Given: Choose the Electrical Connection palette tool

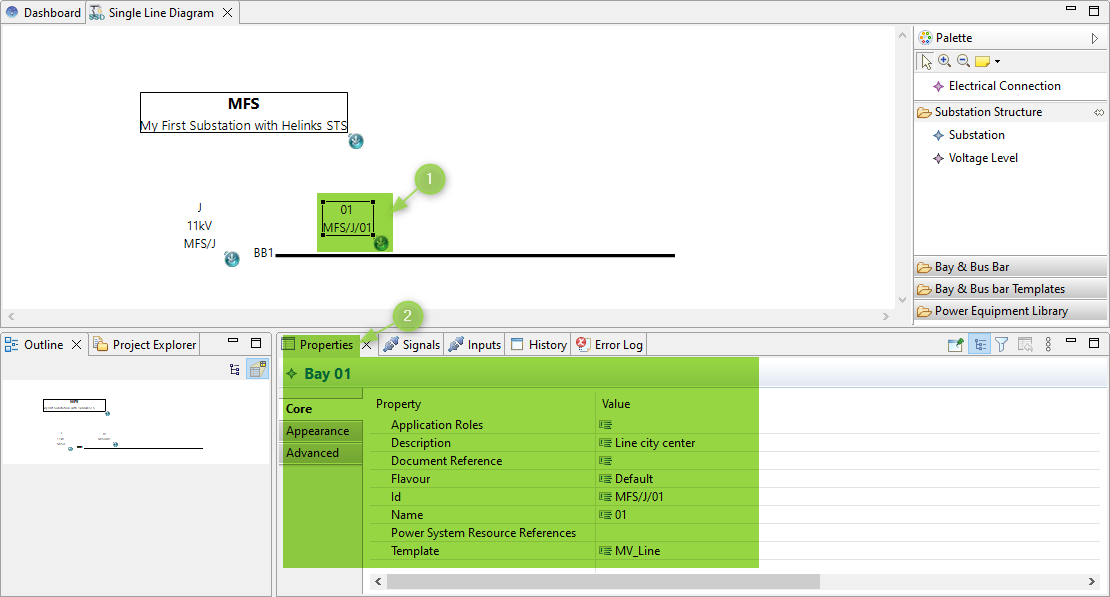Looking at the screenshot, I should click(1004, 86).
